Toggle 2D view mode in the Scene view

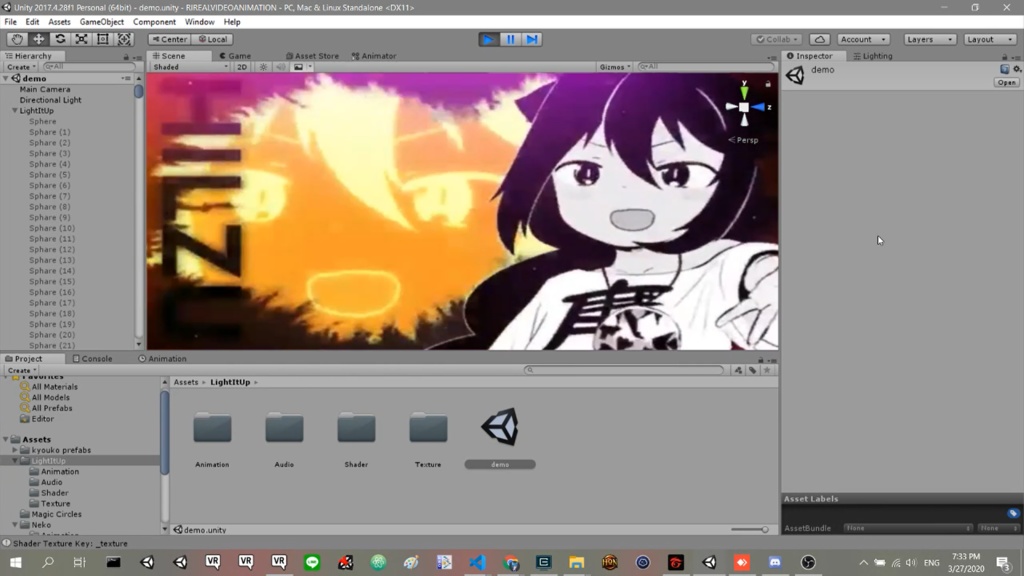pyautogui.click(x=240, y=66)
